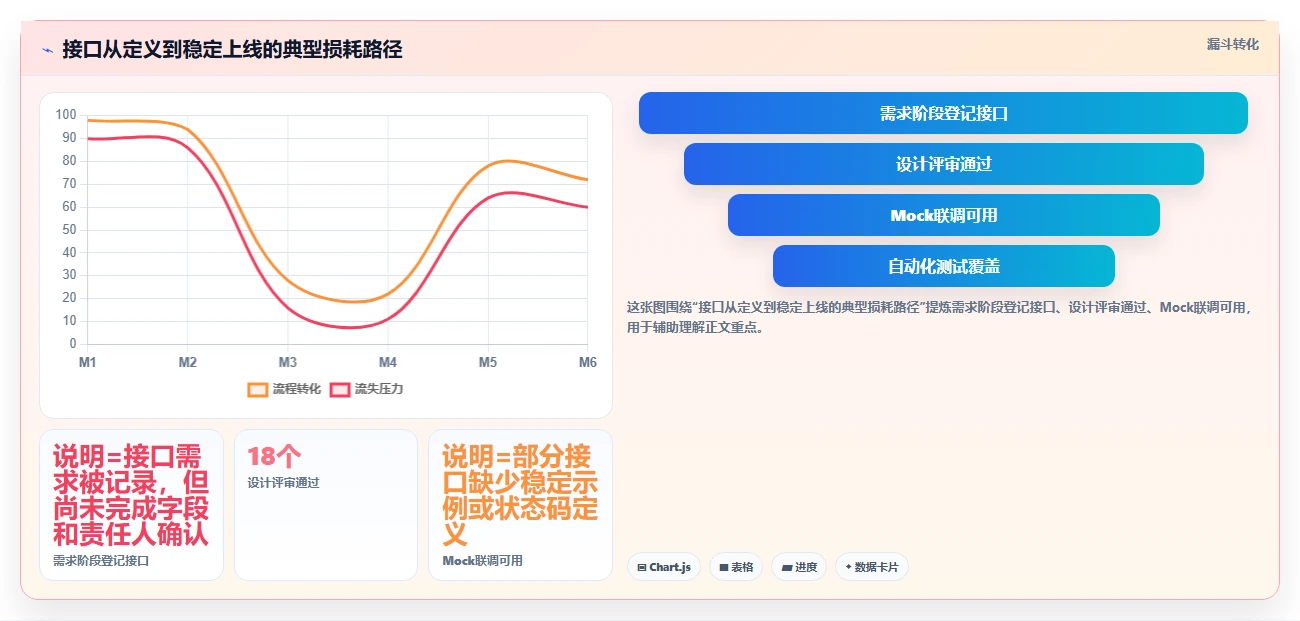1300x621 pixels.
Task: Select the Mock联调可用 funnel bar
Action: [943, 215]
